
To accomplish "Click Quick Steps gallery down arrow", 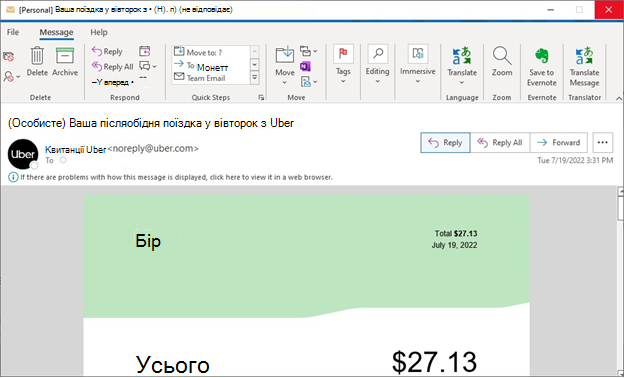I will pos(255,64).
